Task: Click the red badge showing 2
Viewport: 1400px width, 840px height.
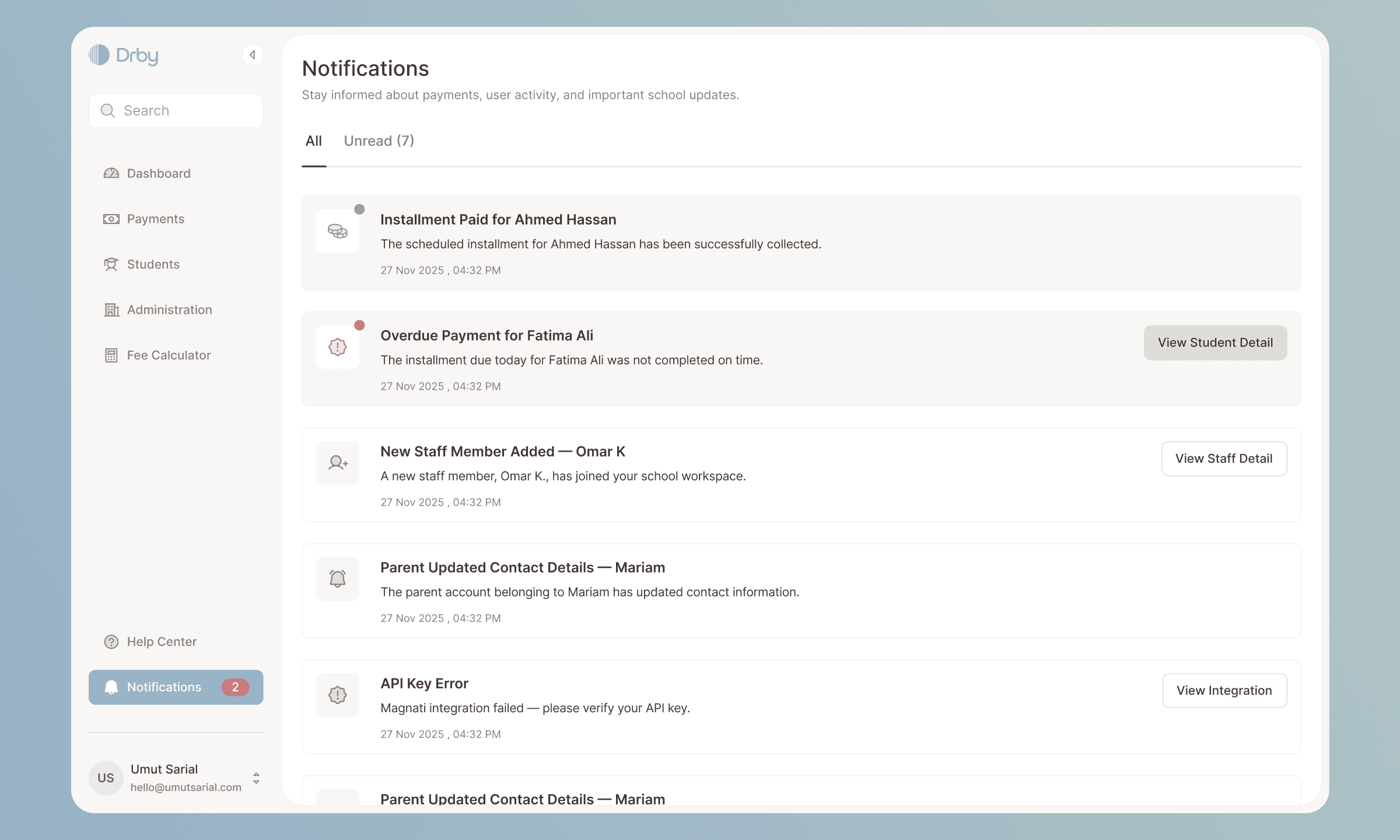Action: tap(235, 687)
